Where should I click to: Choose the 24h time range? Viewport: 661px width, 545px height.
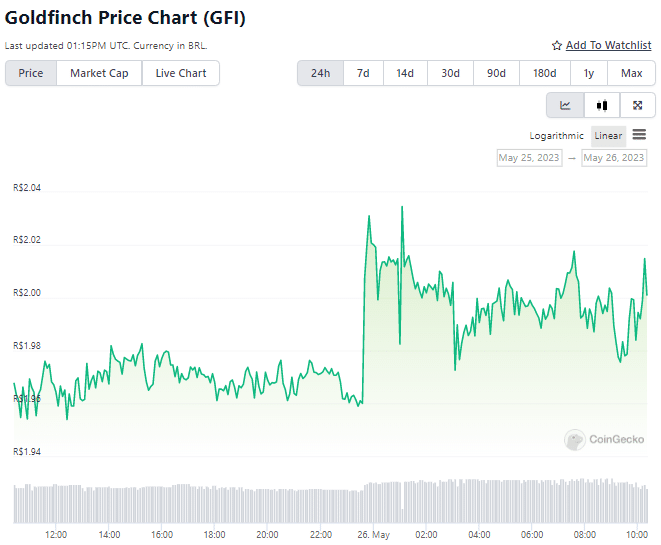click(320, 73)
